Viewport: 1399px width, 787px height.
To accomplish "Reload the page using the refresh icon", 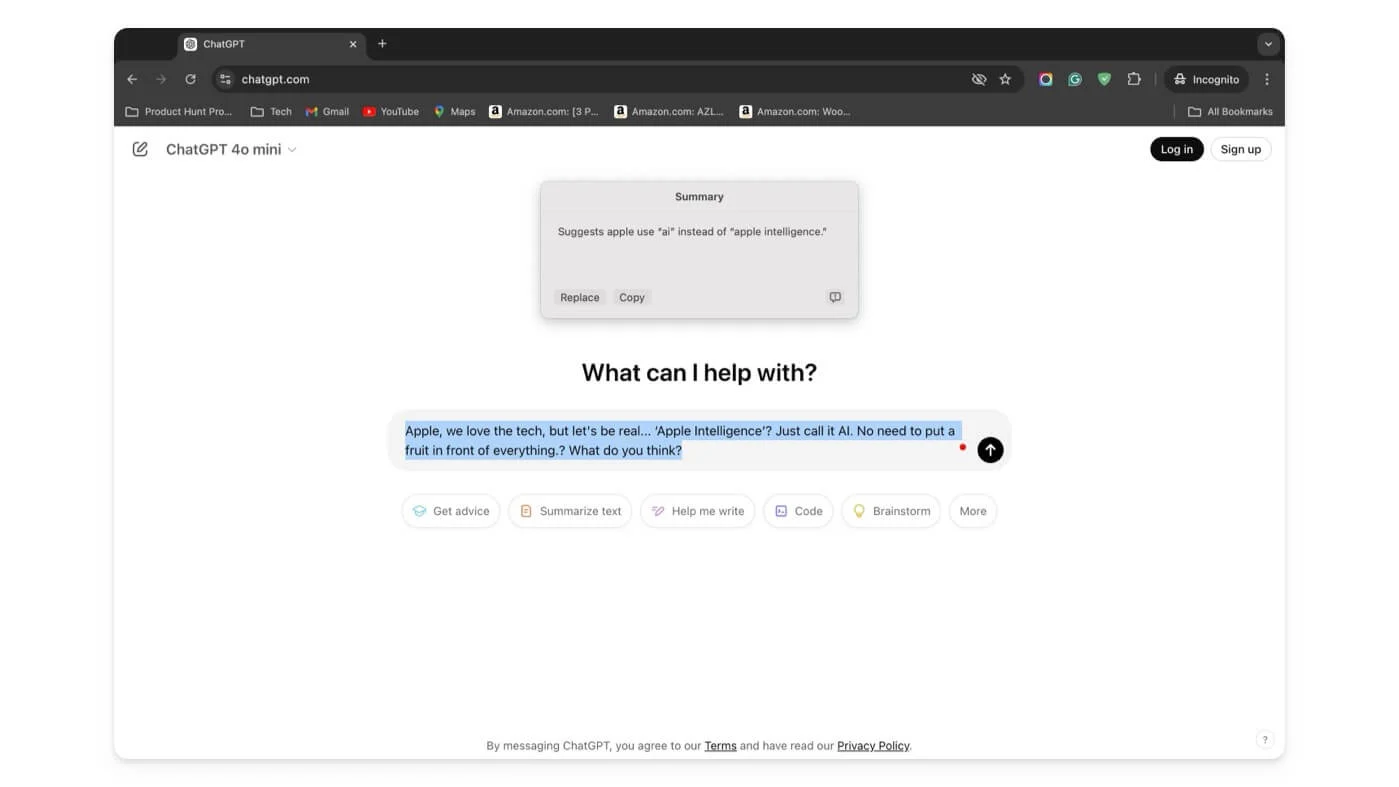I will tap(190, 79).
